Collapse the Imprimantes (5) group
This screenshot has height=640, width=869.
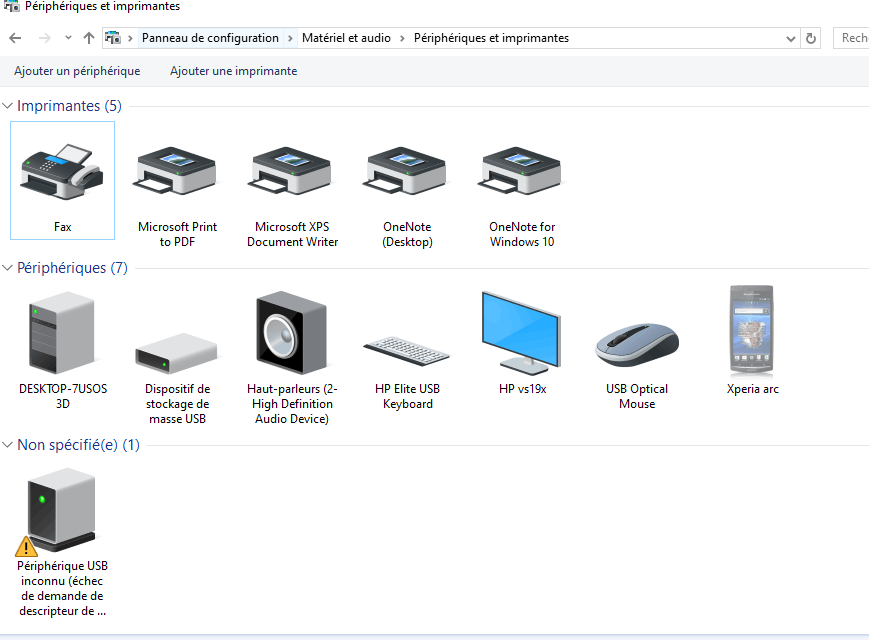(7, 105)
